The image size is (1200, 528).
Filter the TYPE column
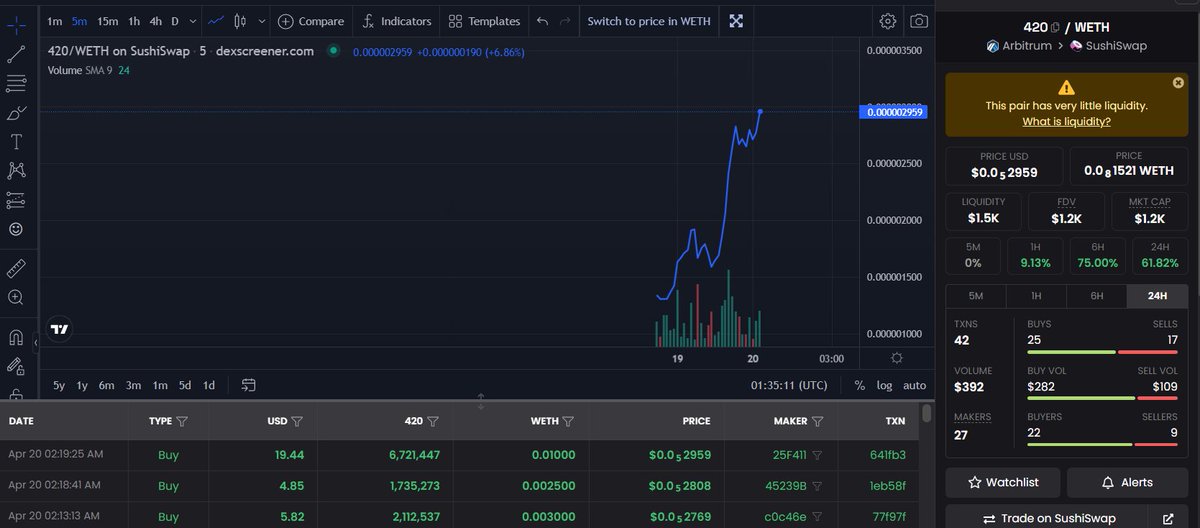click(182, 422)
